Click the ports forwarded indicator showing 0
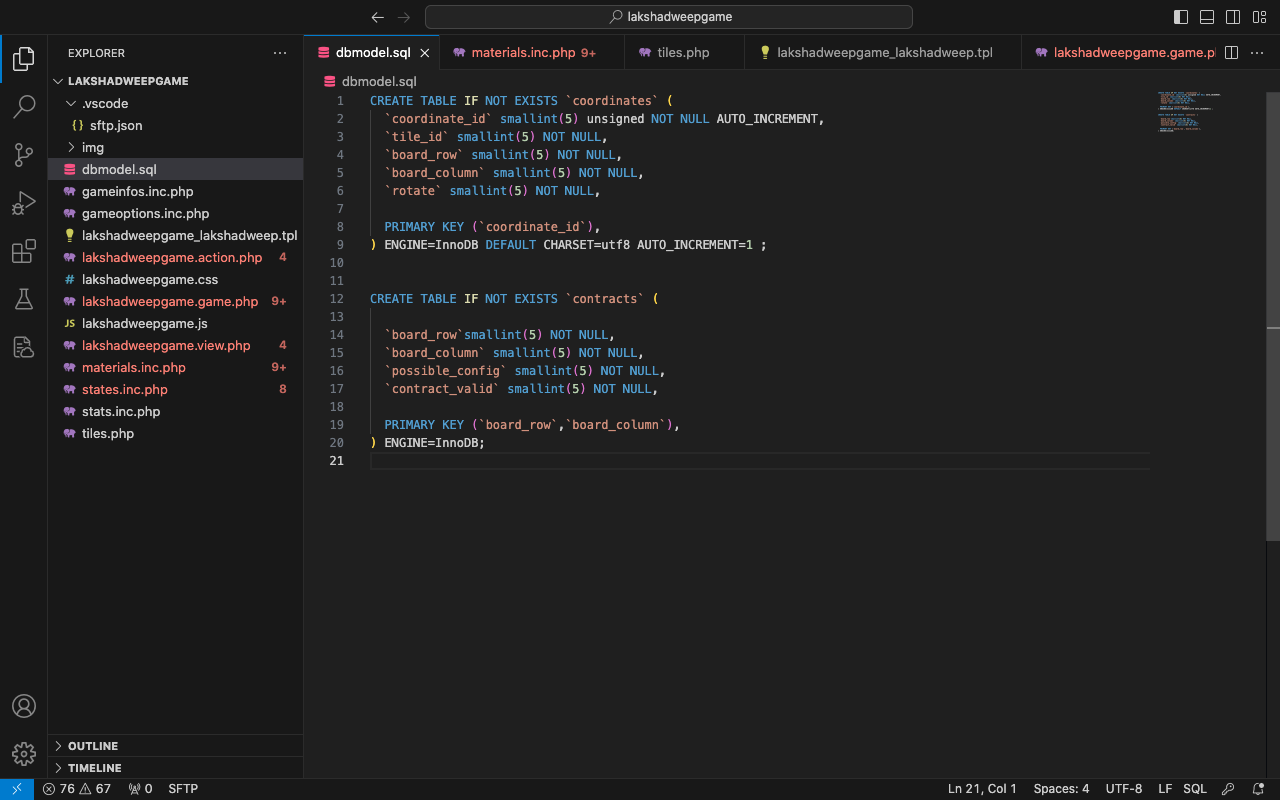Viewport: 1280px width, 800px height. [141, 789]
